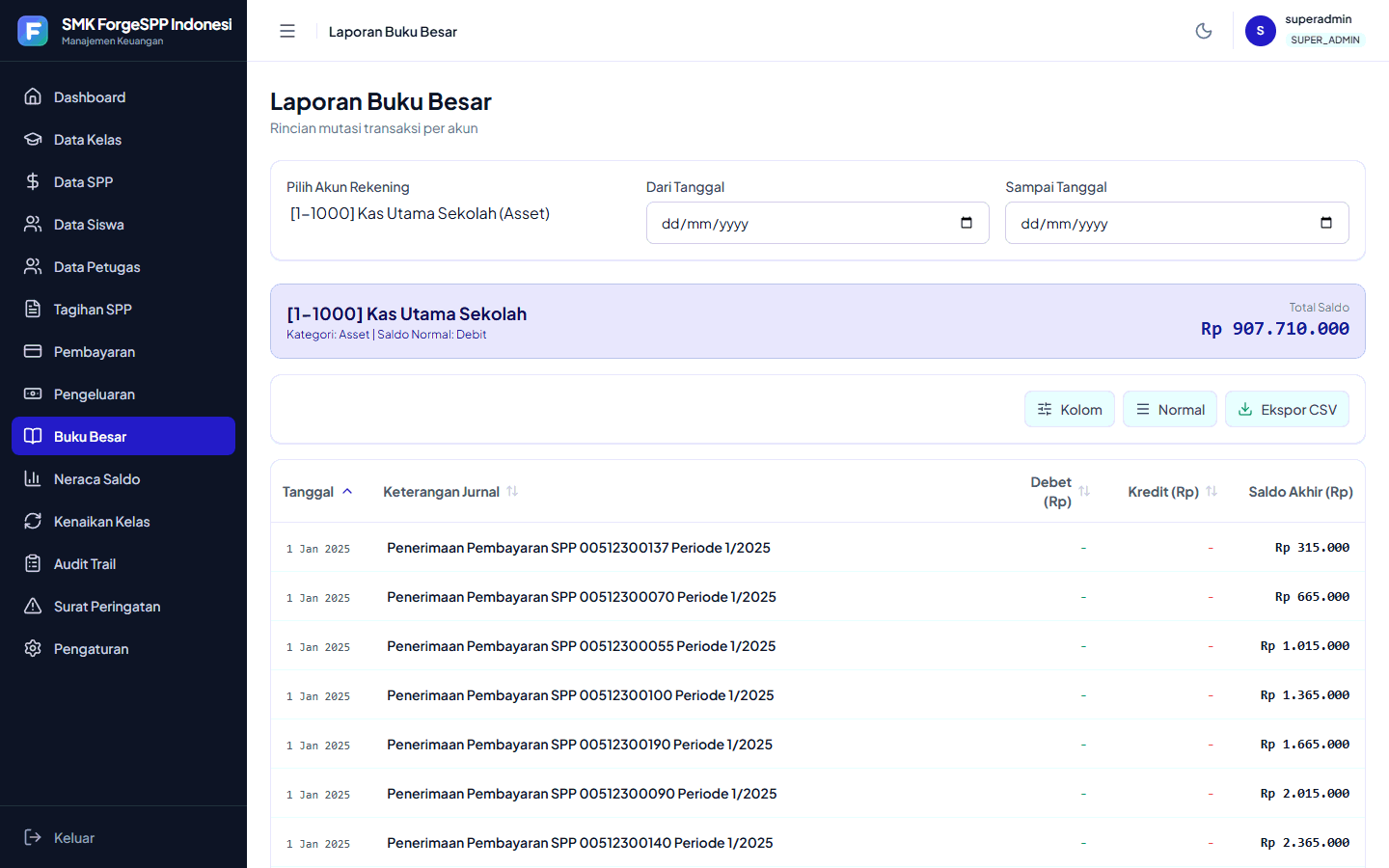Image resolution: width=1389 pixels, height=868 pixels.
Task: Click row SPP 00512300137 Periode 1/2025
Action: 818,548
